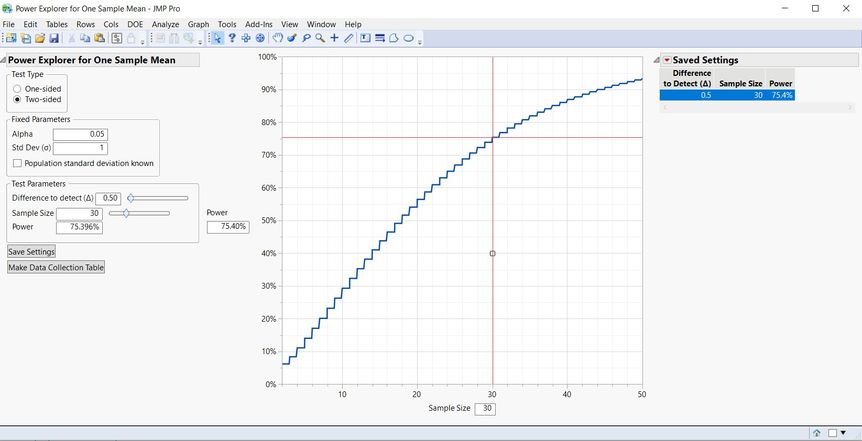This screenshot has width=862, height=441.
Task: Select the Arrow cursor tool
Action: 218,38
